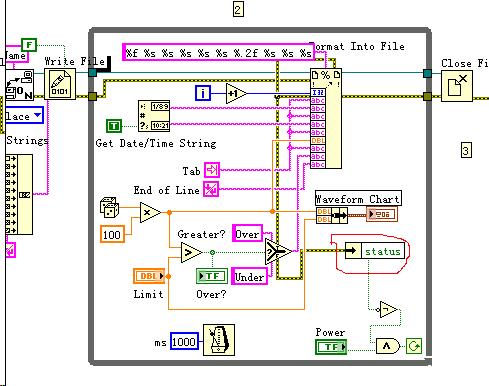This screenshot has width=489, height=386.
Task: Click the False constant at top left
Action: coord(29,45)
